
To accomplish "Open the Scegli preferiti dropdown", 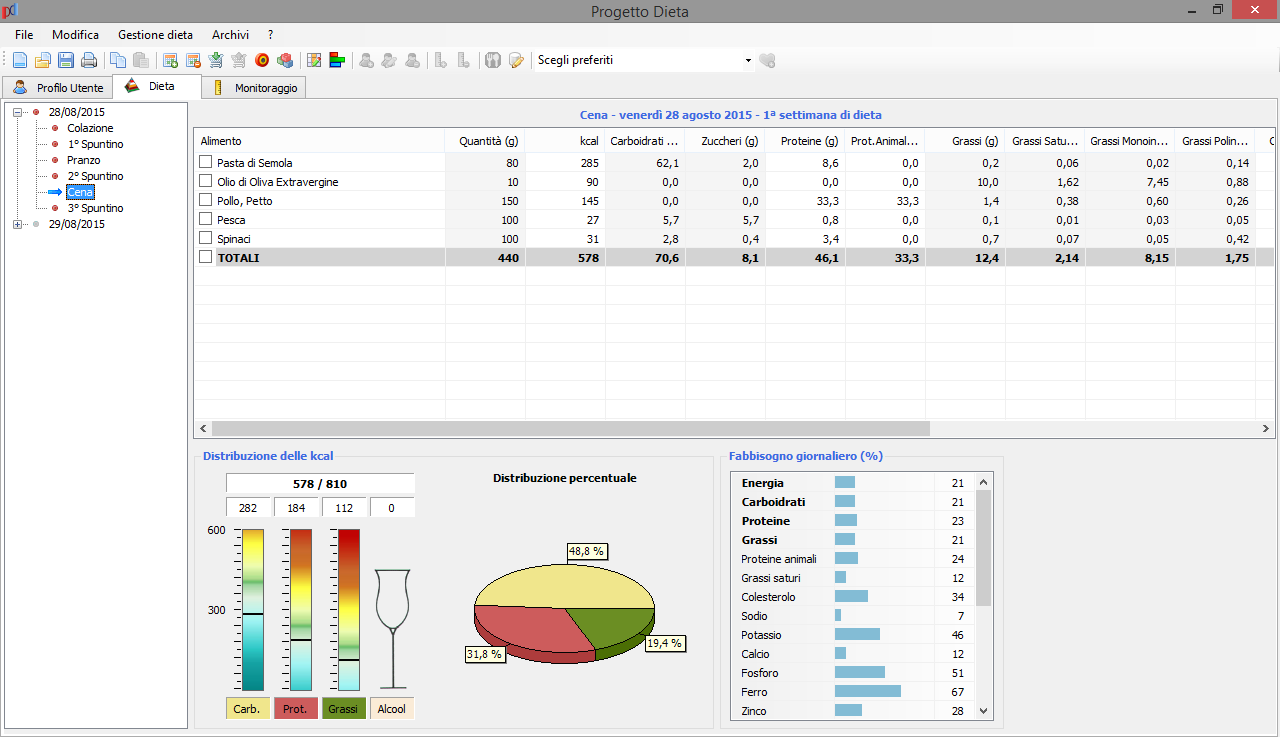I will (748, 61).
